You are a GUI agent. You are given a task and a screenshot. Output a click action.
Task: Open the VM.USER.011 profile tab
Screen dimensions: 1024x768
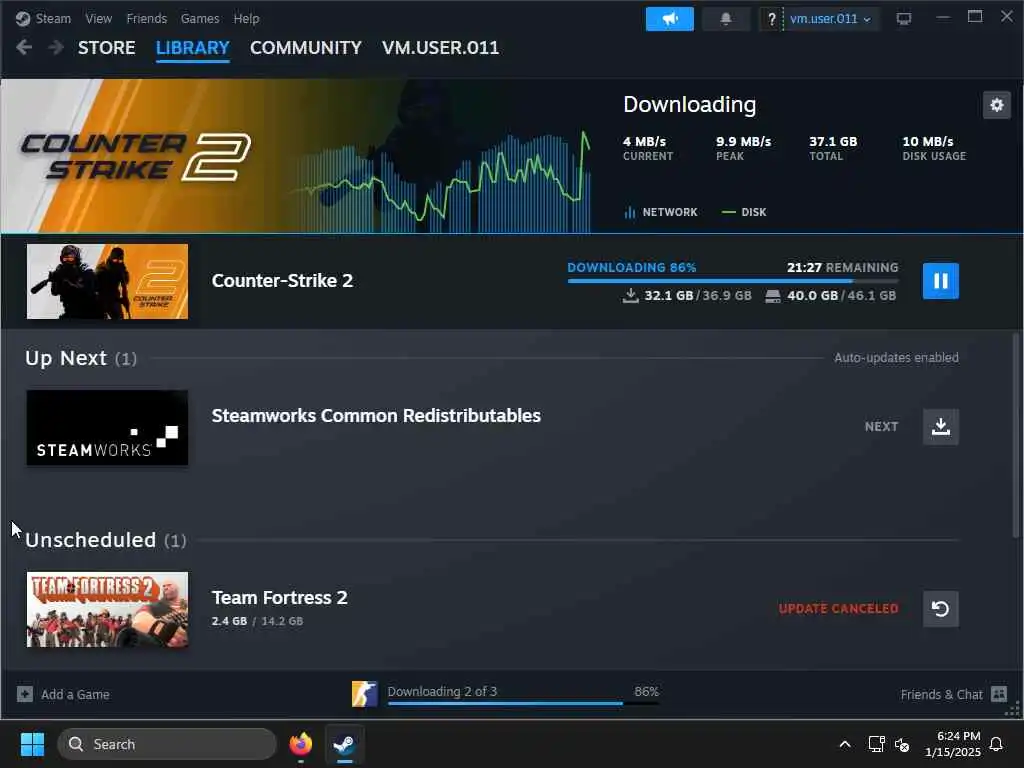click(440, 48)
